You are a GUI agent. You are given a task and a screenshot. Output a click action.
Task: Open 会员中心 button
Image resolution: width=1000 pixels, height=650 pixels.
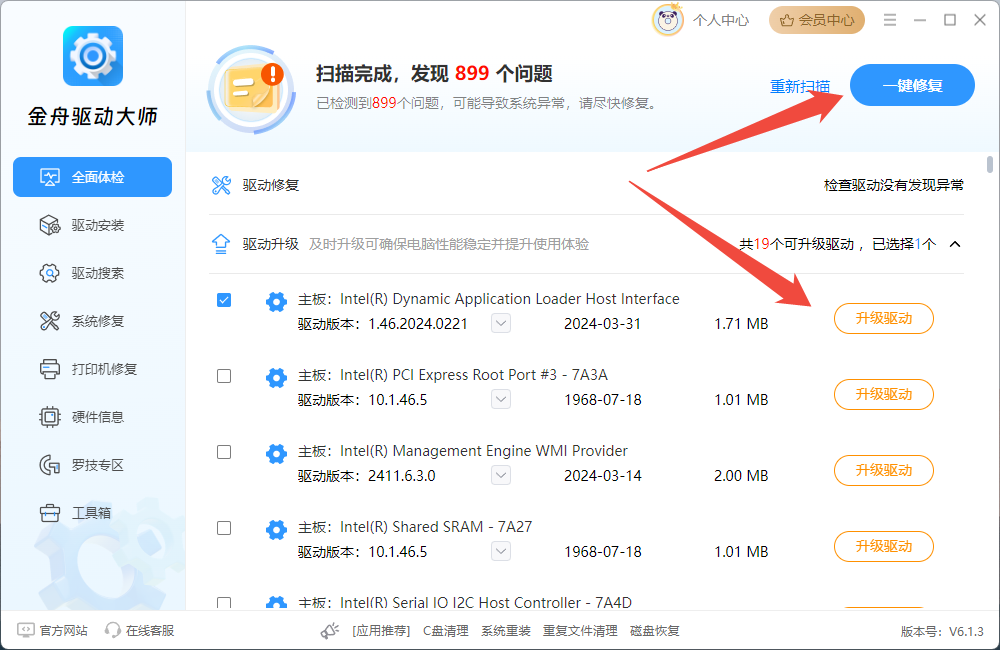pyautogui.click(x=817, y=20)
